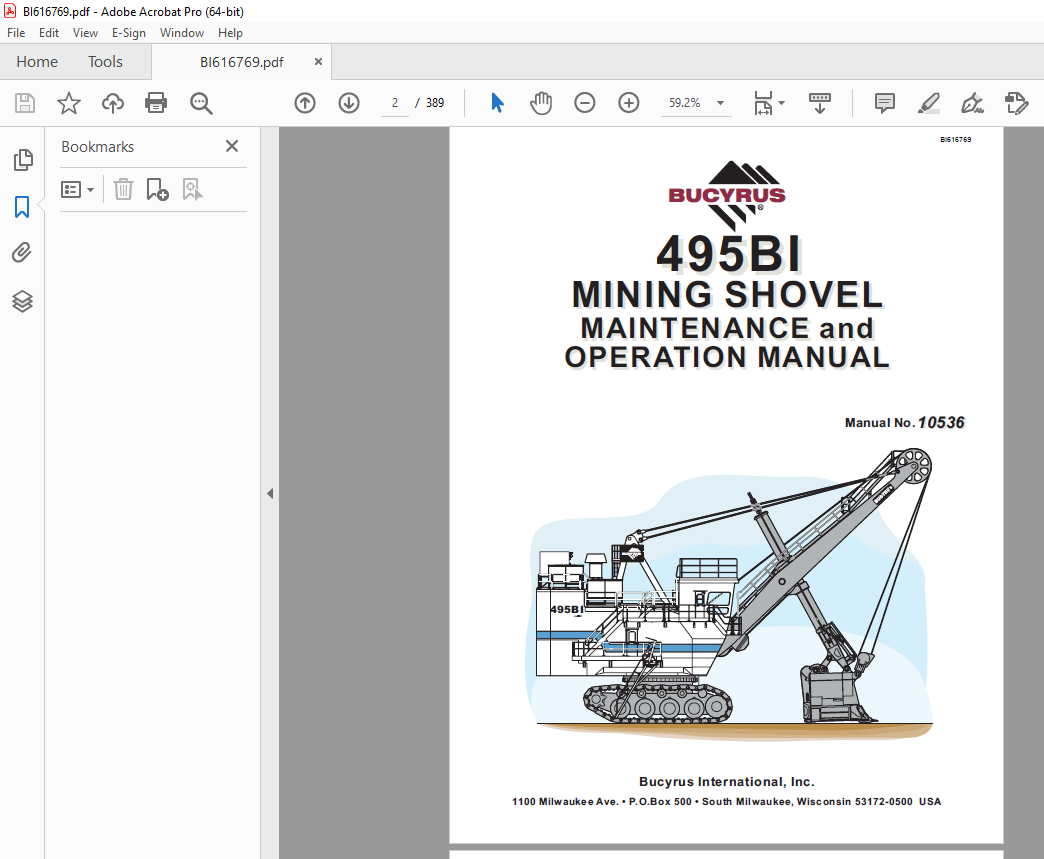Open Page Thumbnails panel icon
The width and height of the screenshot is (1044, 859).
pyautogui.click(x=23, y=160)
